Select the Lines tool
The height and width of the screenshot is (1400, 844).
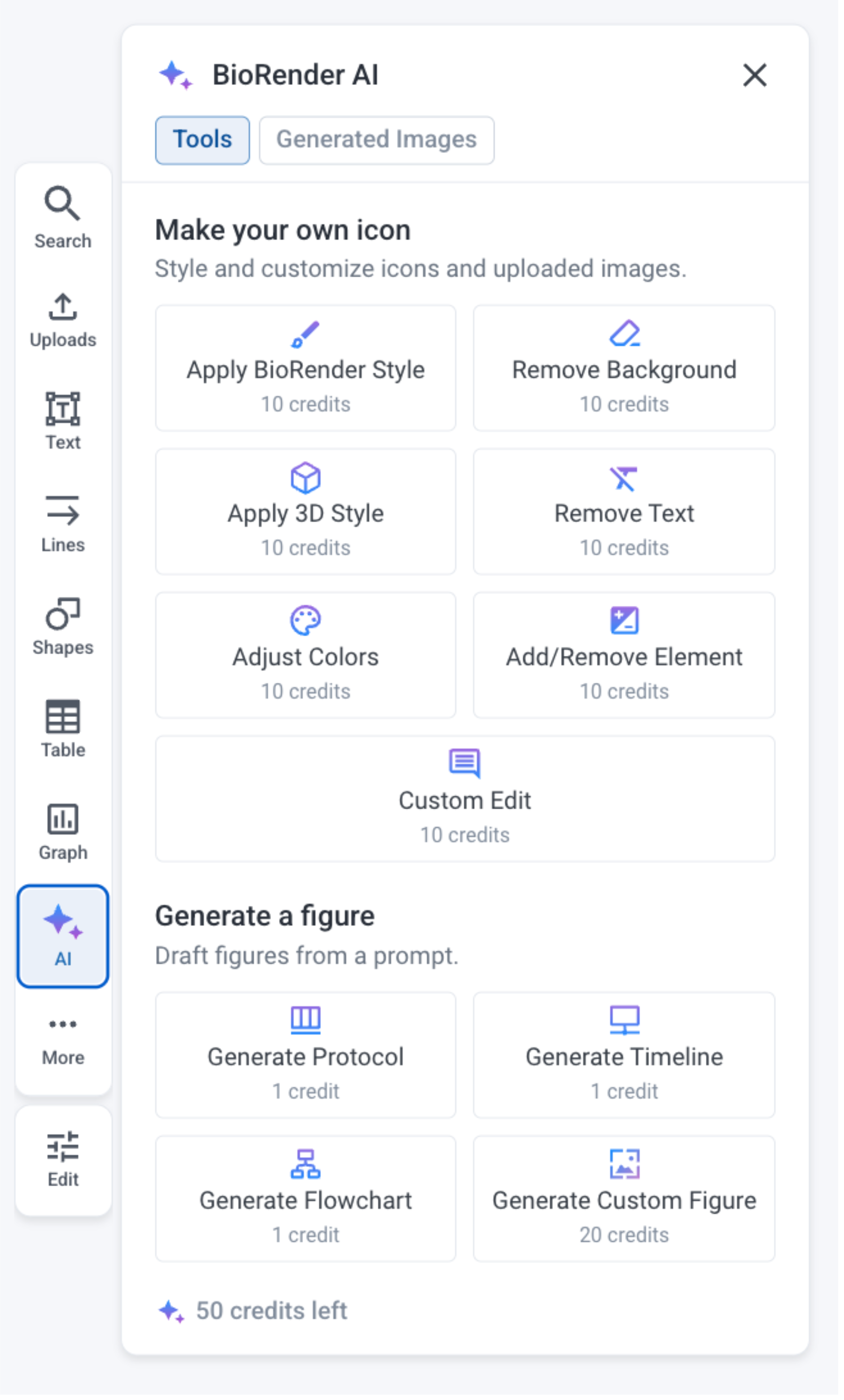63,523
